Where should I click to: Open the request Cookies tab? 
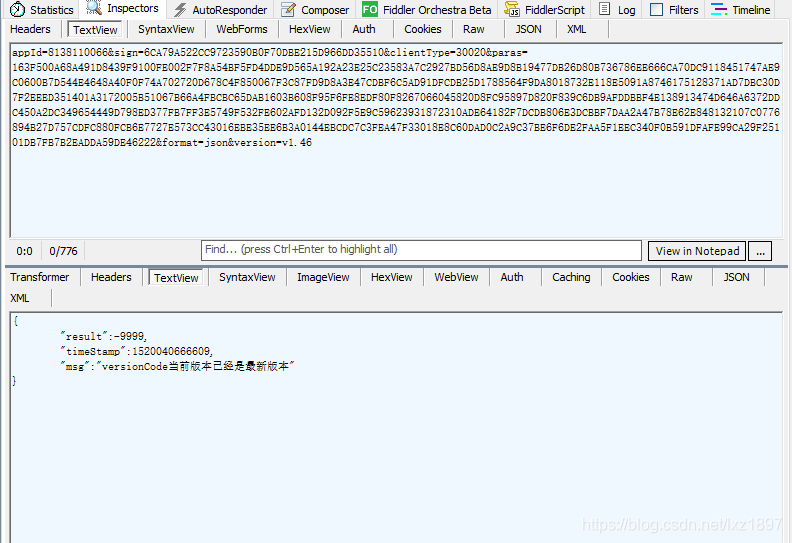pyautogui.click(x=423, y=29)
